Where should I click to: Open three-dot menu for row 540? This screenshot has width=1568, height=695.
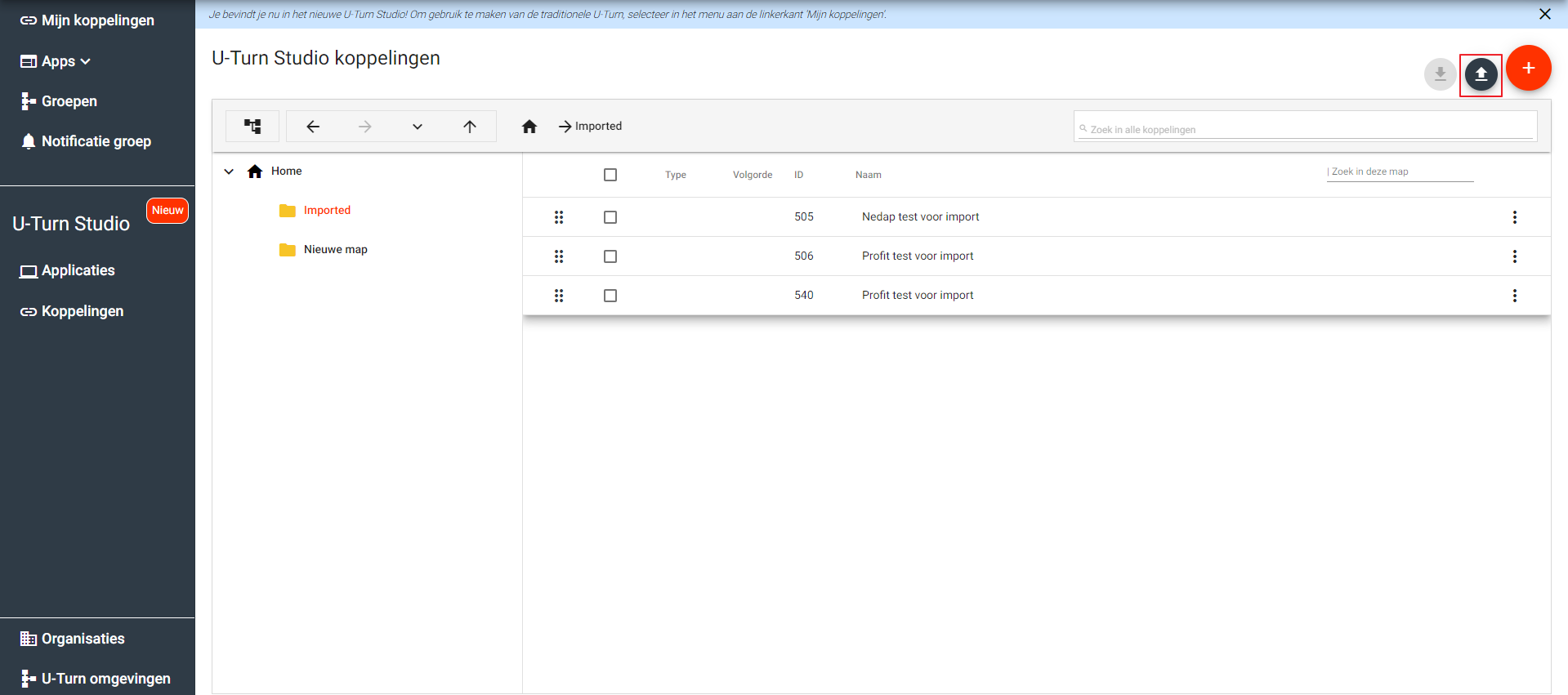(1514, 296)
